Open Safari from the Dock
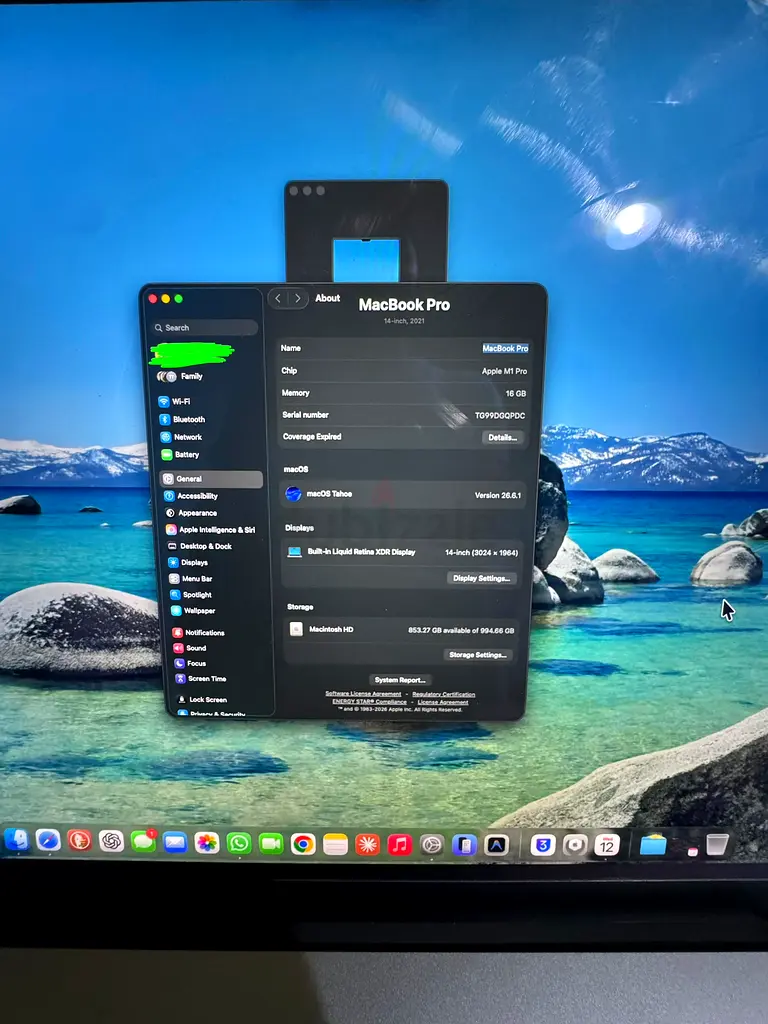 pyautogui.click(x=48, y=841)
